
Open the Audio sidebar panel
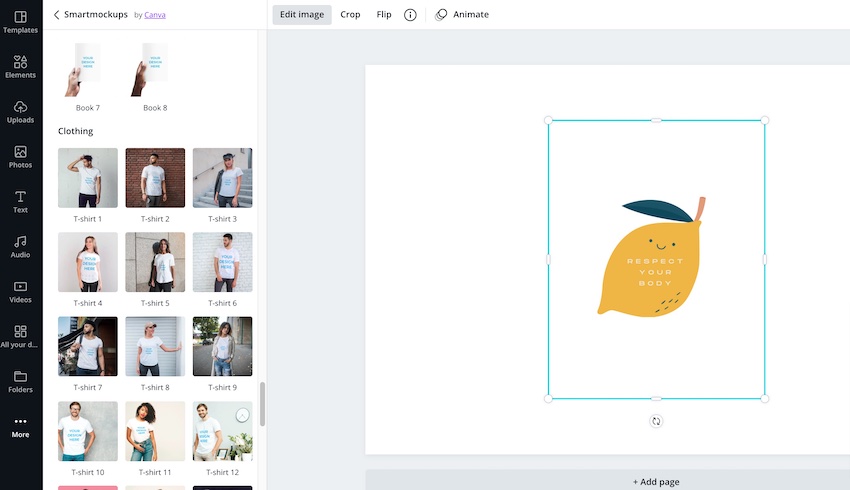click(x=21, y=247)
